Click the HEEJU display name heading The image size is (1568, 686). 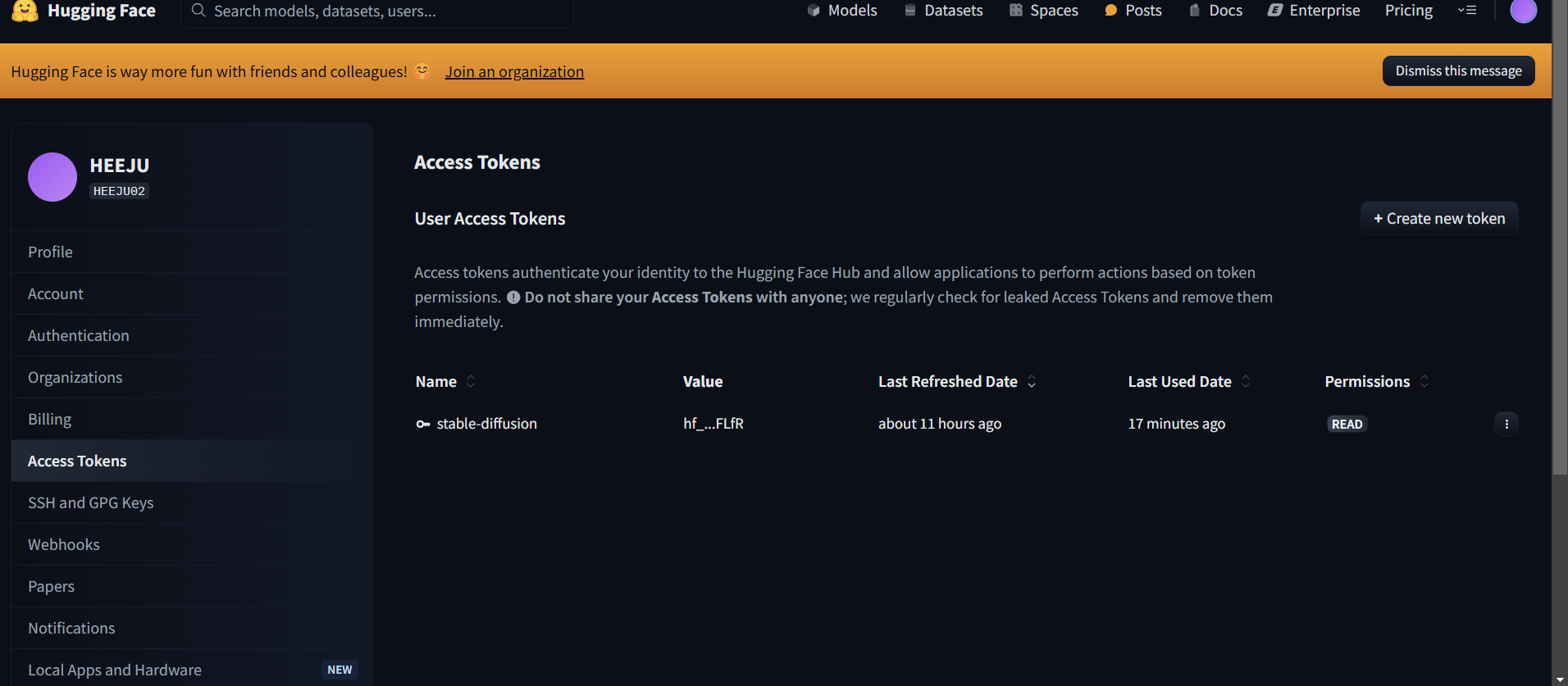(x=120, y=166)
